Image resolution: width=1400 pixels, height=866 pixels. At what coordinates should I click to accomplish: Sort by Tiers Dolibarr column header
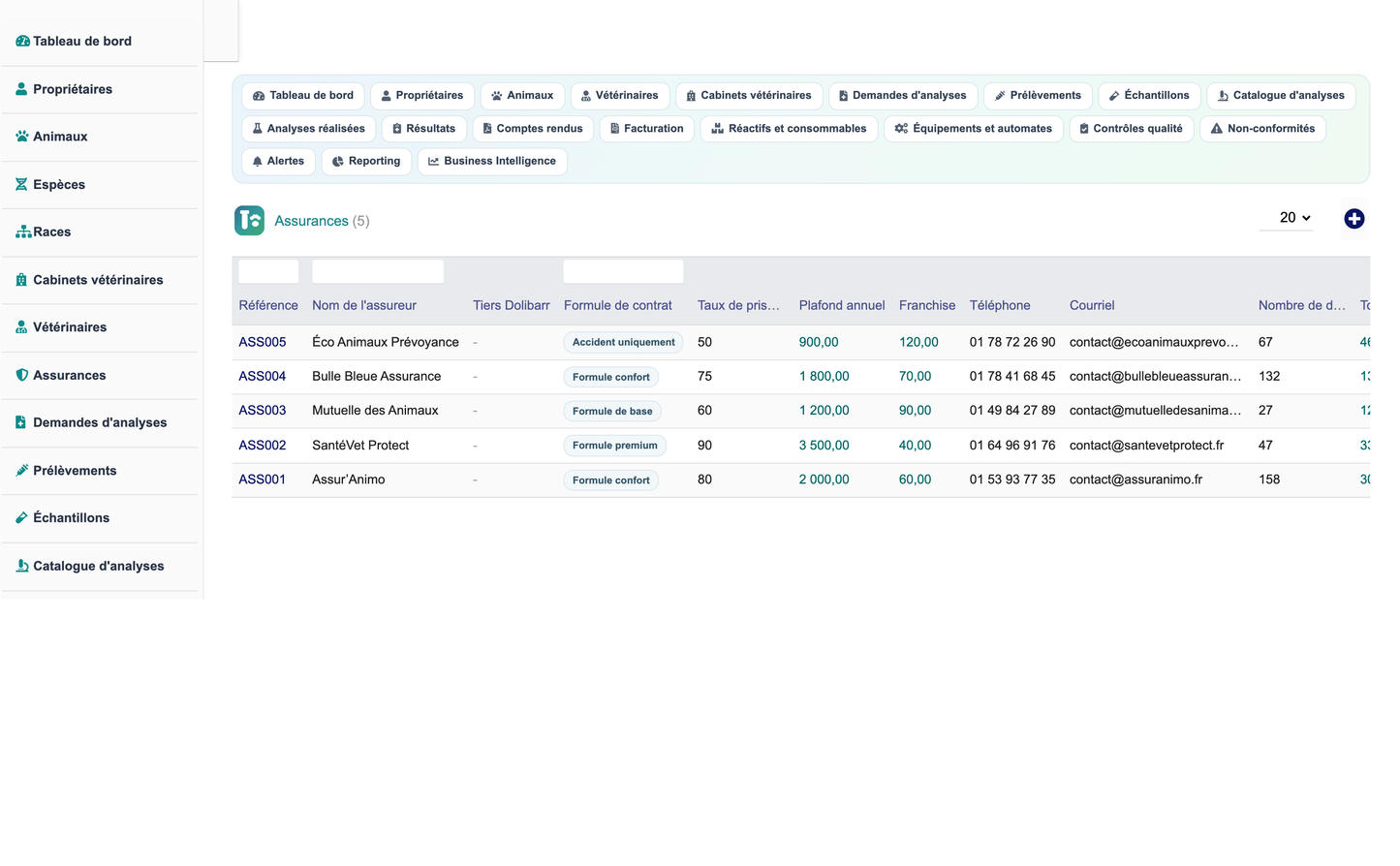tap(512, 305)
